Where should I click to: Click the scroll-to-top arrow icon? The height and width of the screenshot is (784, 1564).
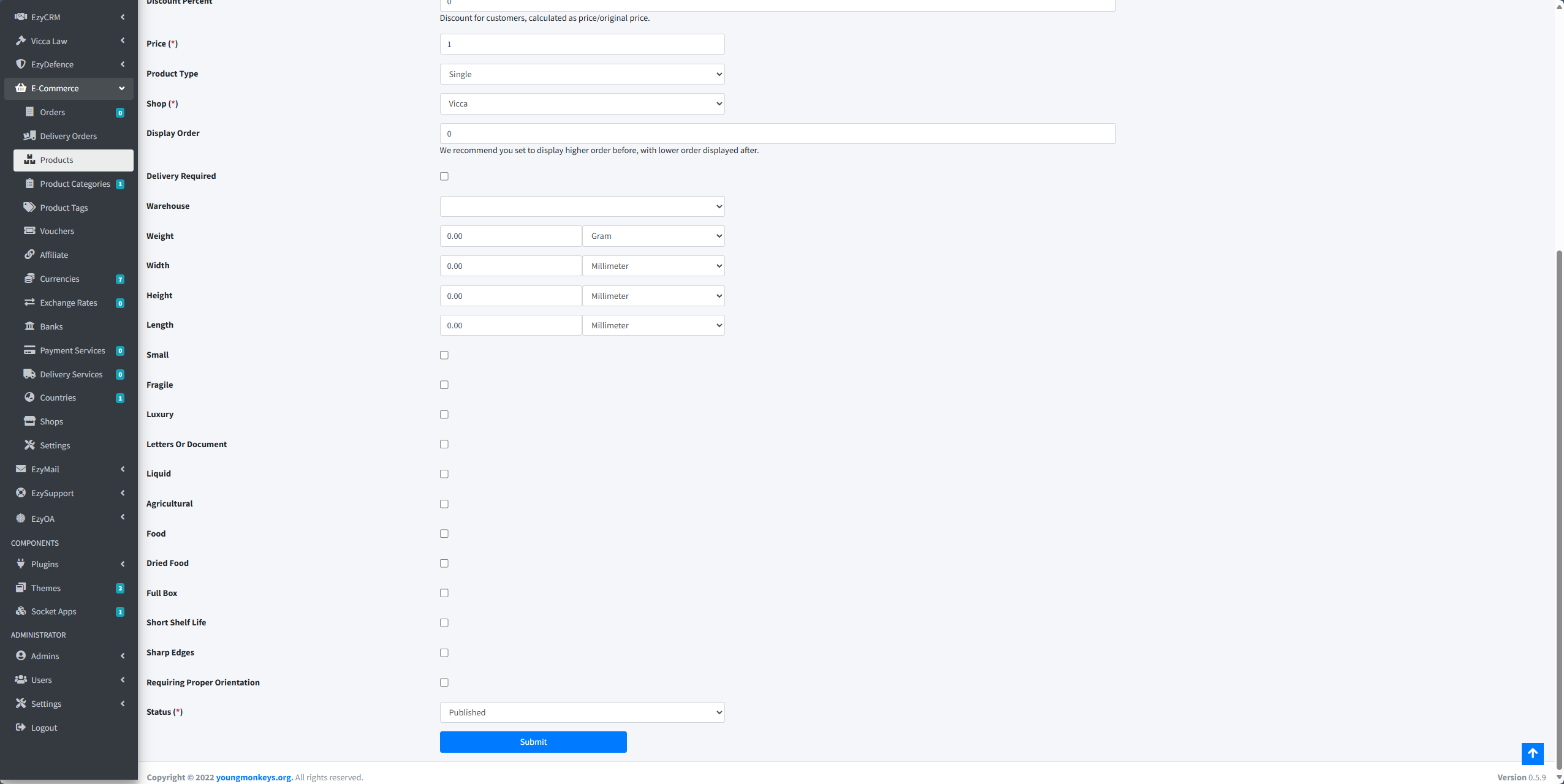click(1532, 753)
